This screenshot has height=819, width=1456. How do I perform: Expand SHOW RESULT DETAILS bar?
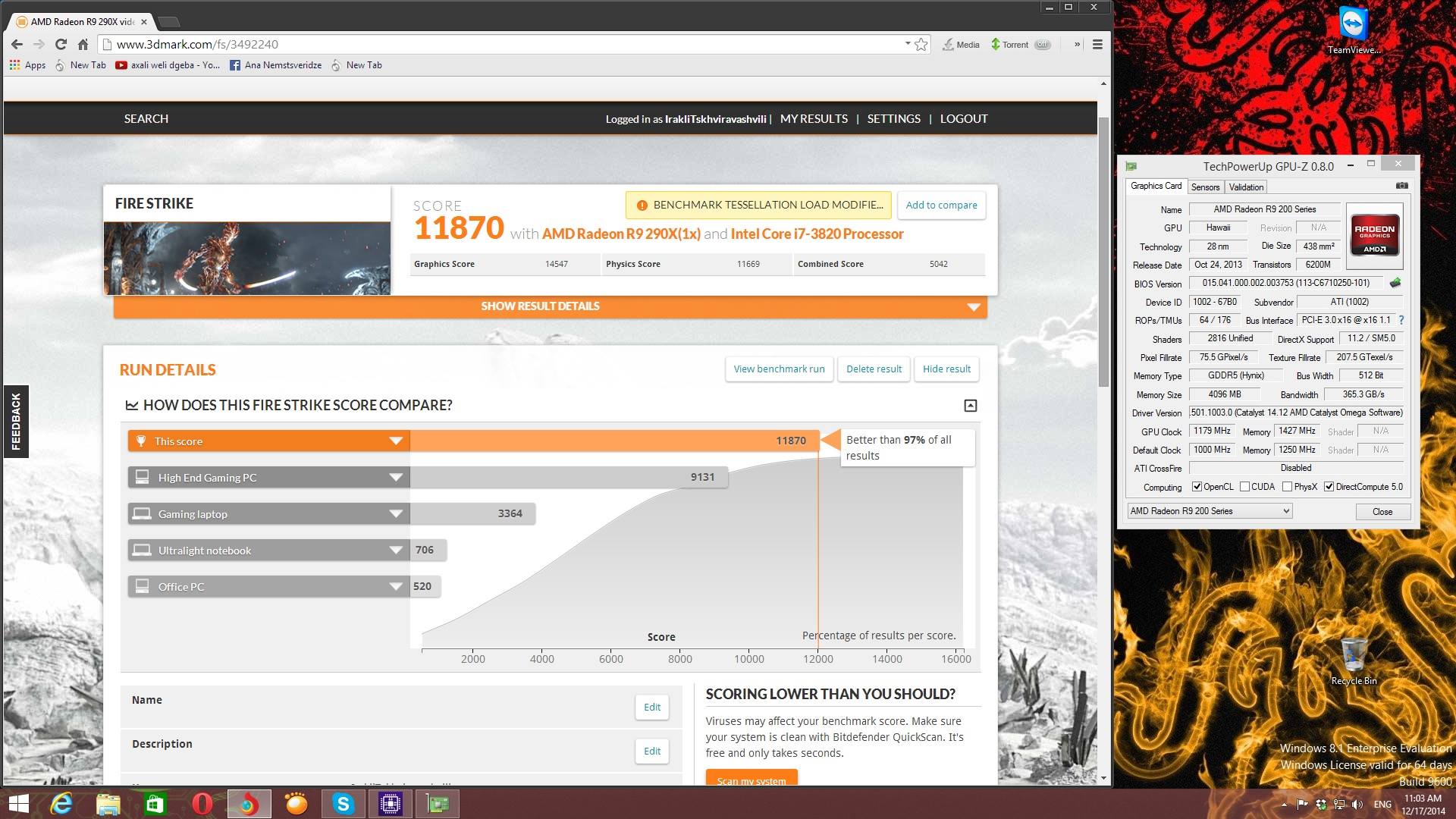[551, 306]
